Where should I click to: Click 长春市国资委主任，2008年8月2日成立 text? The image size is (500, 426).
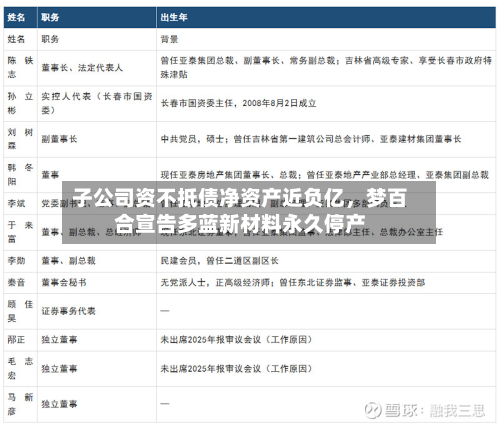238,103
